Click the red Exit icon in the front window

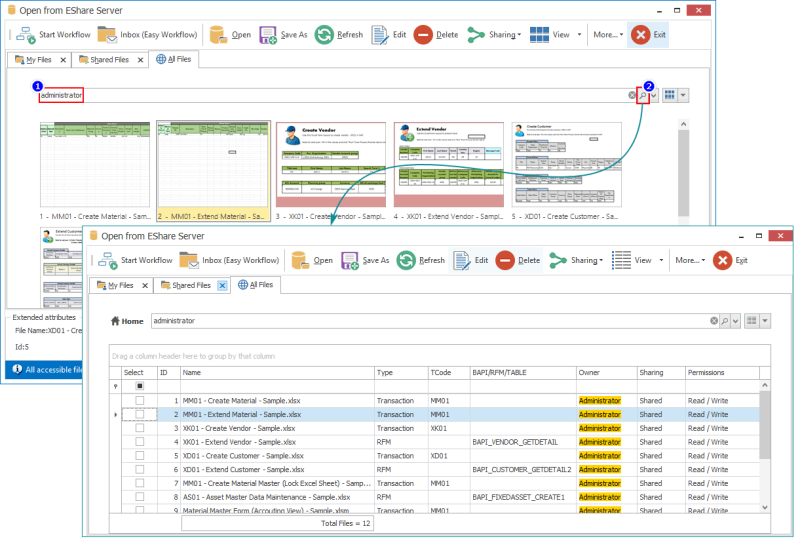click(722, 260)
